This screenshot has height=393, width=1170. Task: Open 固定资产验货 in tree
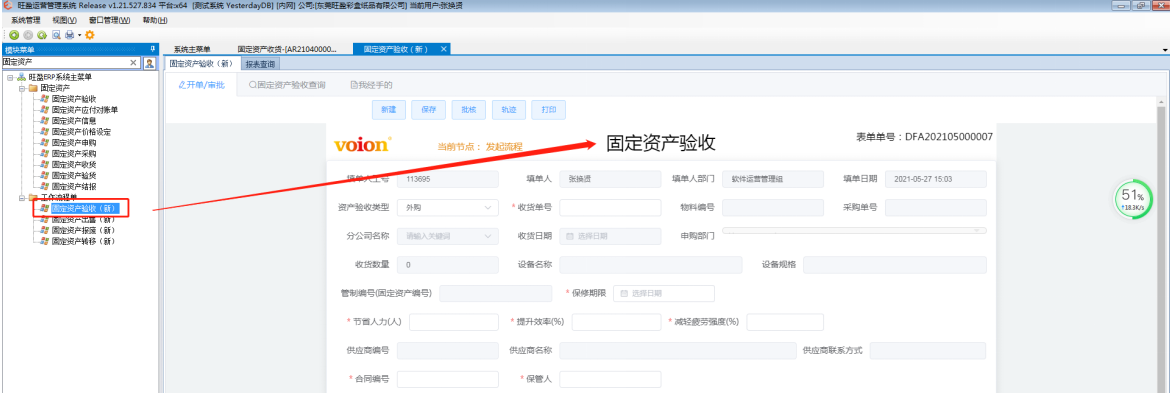[74, 175]
